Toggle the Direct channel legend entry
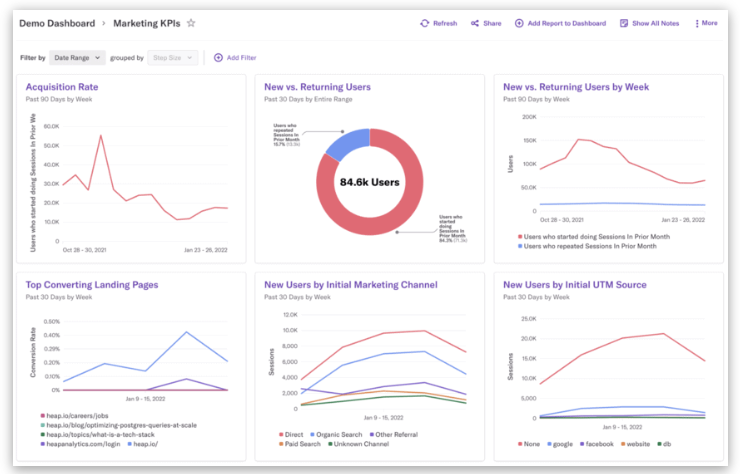Screen dimensions: 740x474 pos(291,434)
